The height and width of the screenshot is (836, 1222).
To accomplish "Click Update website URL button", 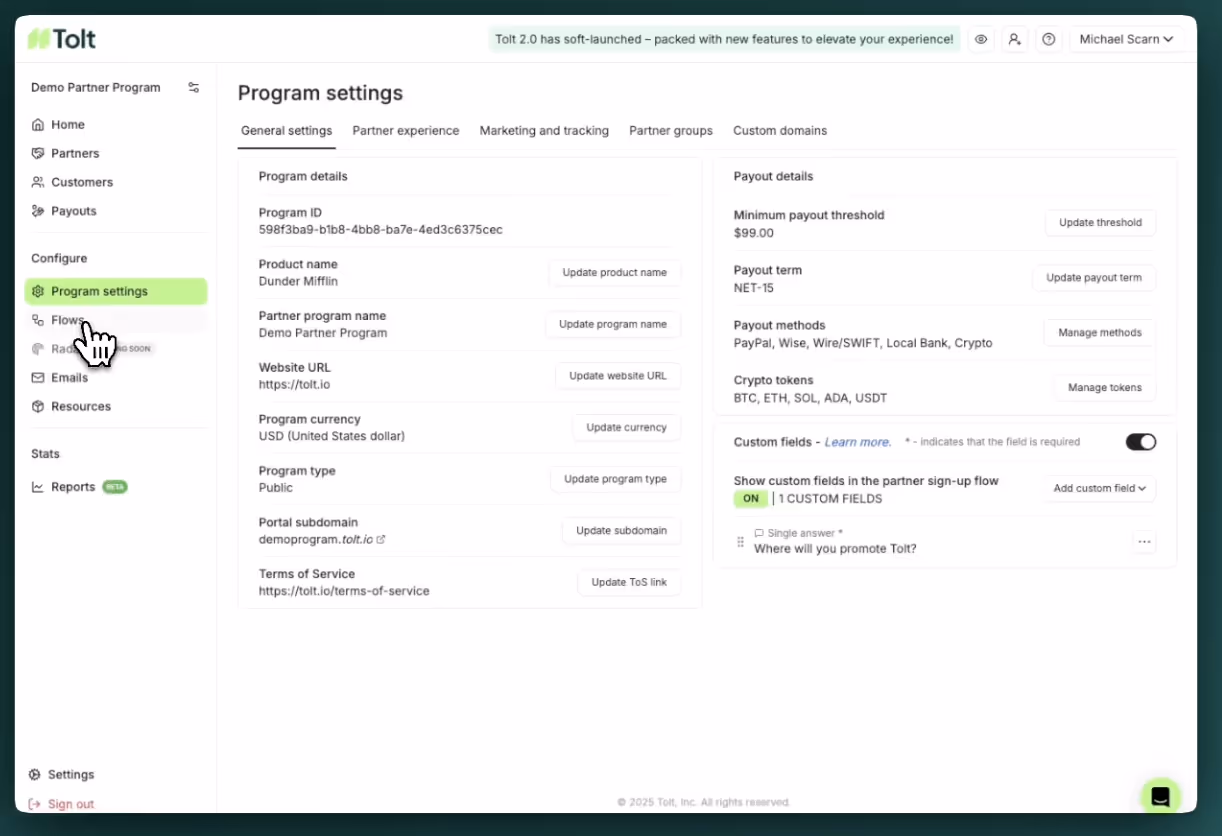I will 618,376.
